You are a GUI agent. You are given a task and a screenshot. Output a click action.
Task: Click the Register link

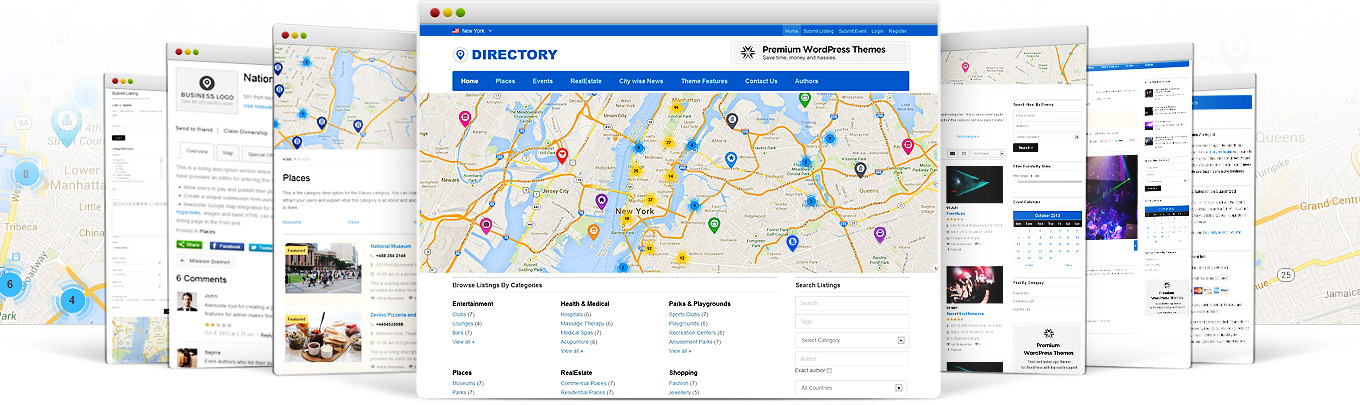(x=898, y=31)
